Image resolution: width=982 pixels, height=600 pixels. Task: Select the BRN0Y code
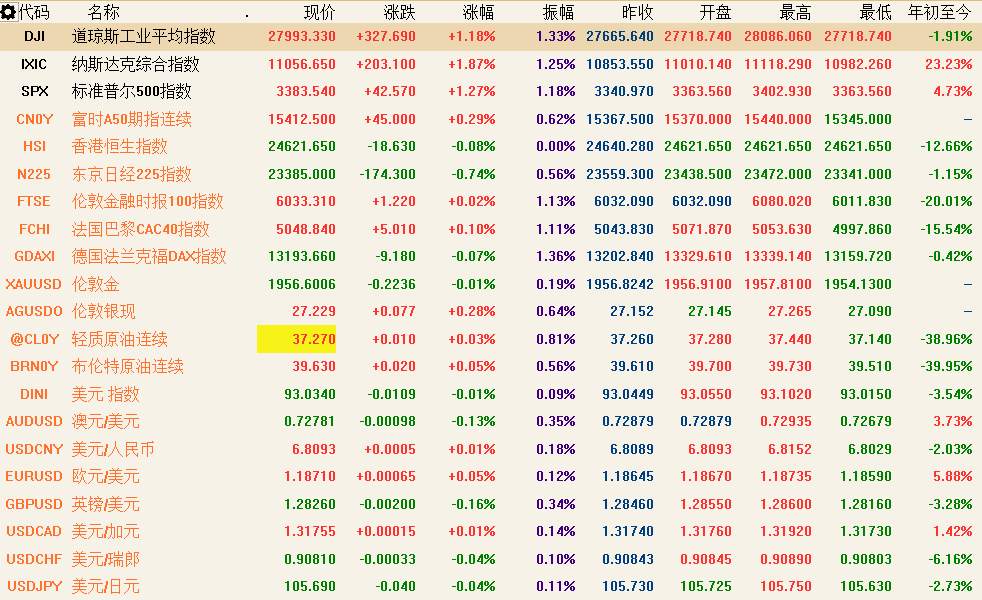tap(34, 366)
